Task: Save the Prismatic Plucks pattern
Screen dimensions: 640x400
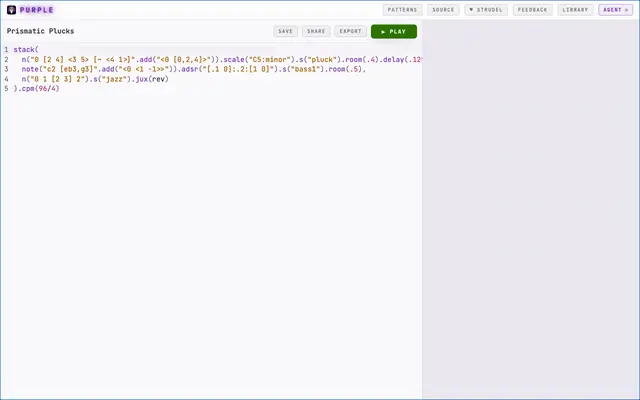Action: click(x=285, y=31)
